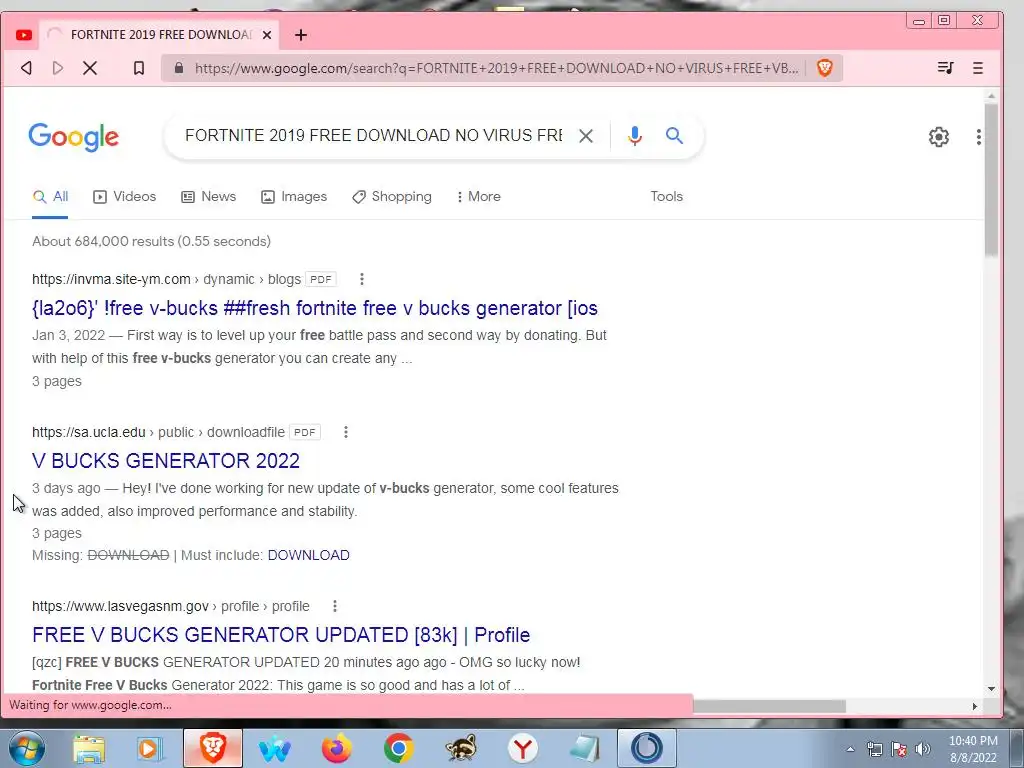
Task: Bookmark this page using the bookmark icon
Action: point(138,68)
